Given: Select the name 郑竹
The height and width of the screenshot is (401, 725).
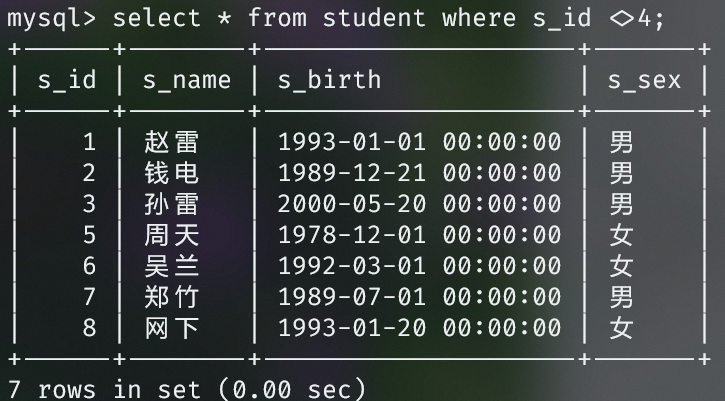Looking at the screenshot, I should tap(172, 297).
